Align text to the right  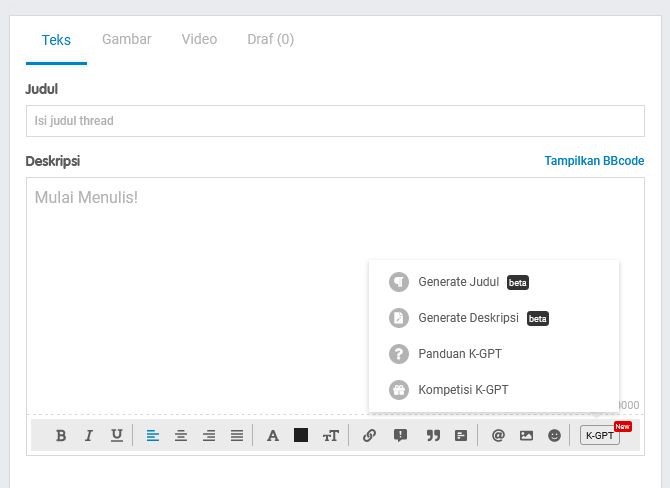209,436
